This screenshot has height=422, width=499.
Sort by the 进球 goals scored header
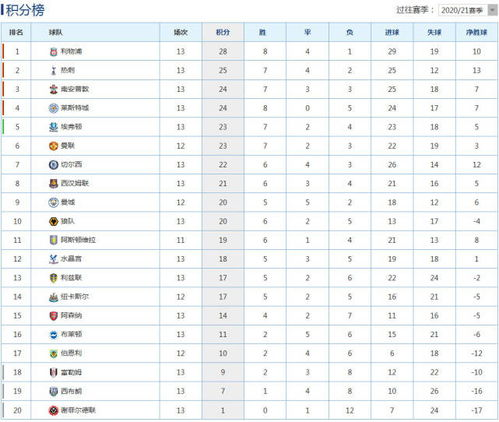[x=392, y=32]
